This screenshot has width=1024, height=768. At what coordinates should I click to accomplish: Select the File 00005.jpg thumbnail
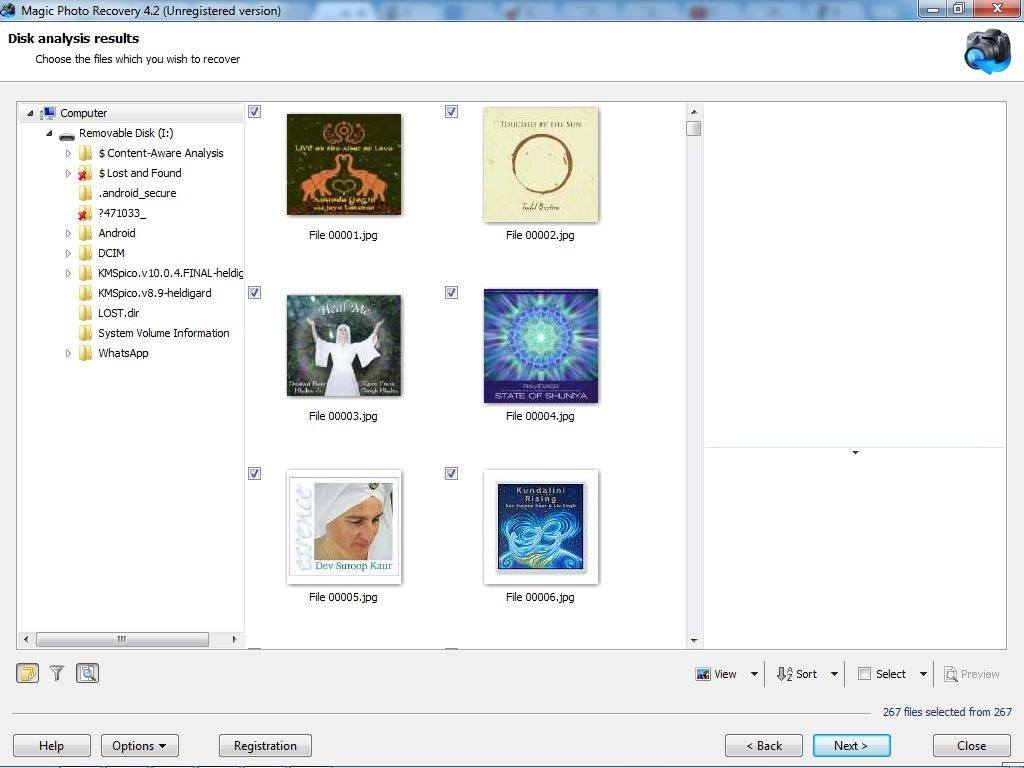(344, 526)
